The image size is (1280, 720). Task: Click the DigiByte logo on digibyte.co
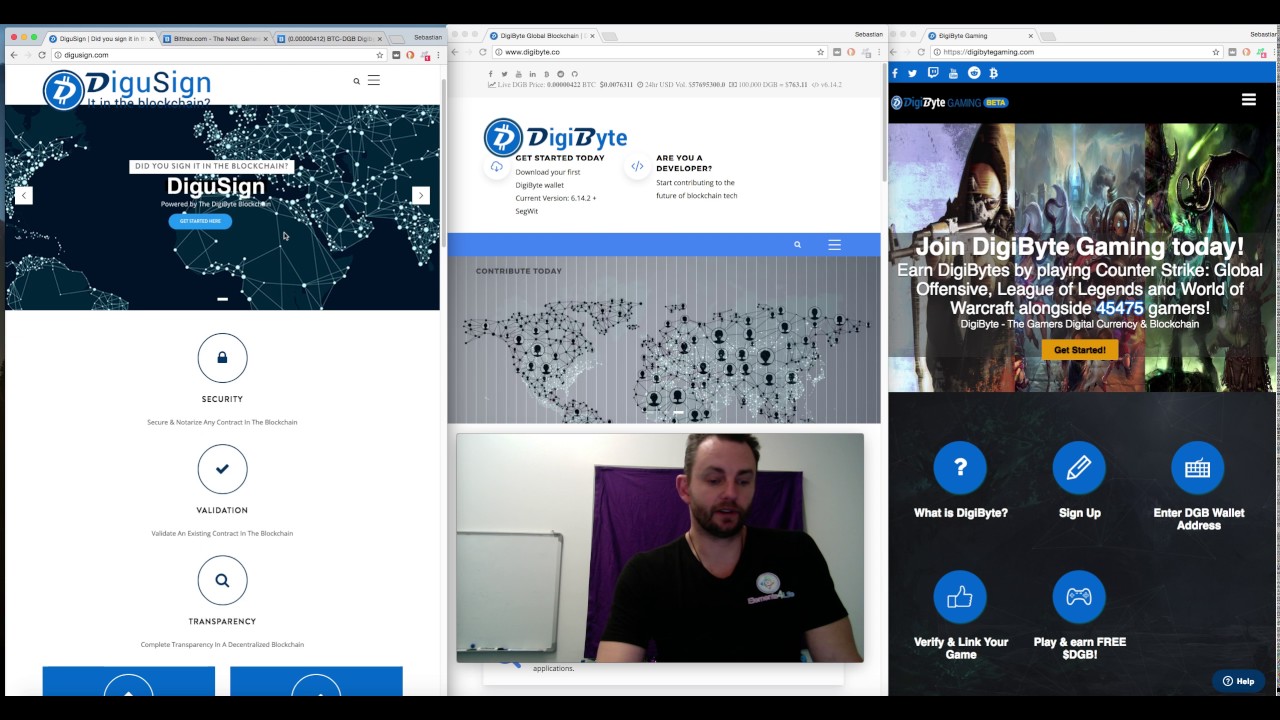555,137
